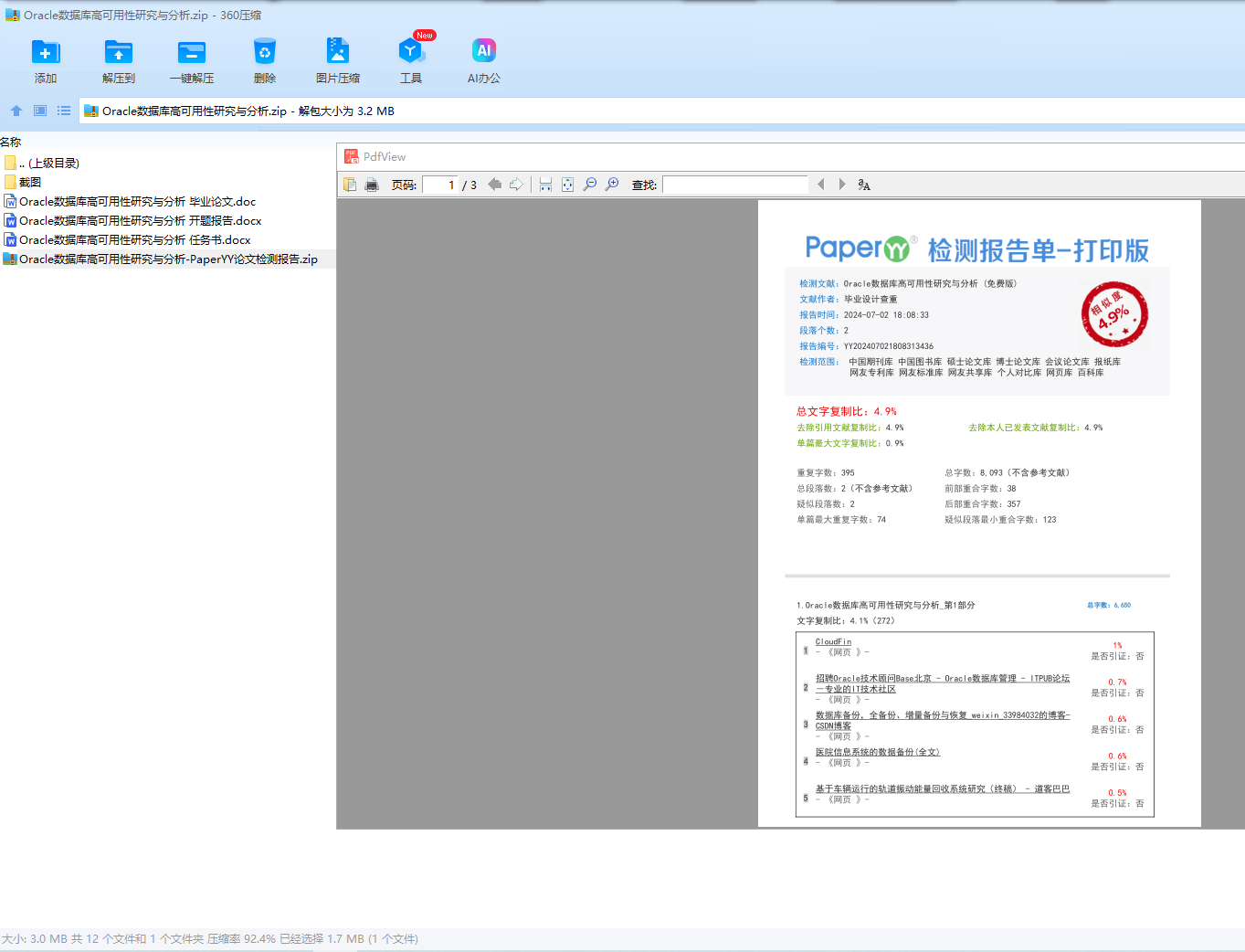Zoom out of the PDF preview
The height and width of the screenshot is (952, 1245).
pos(590,185)
